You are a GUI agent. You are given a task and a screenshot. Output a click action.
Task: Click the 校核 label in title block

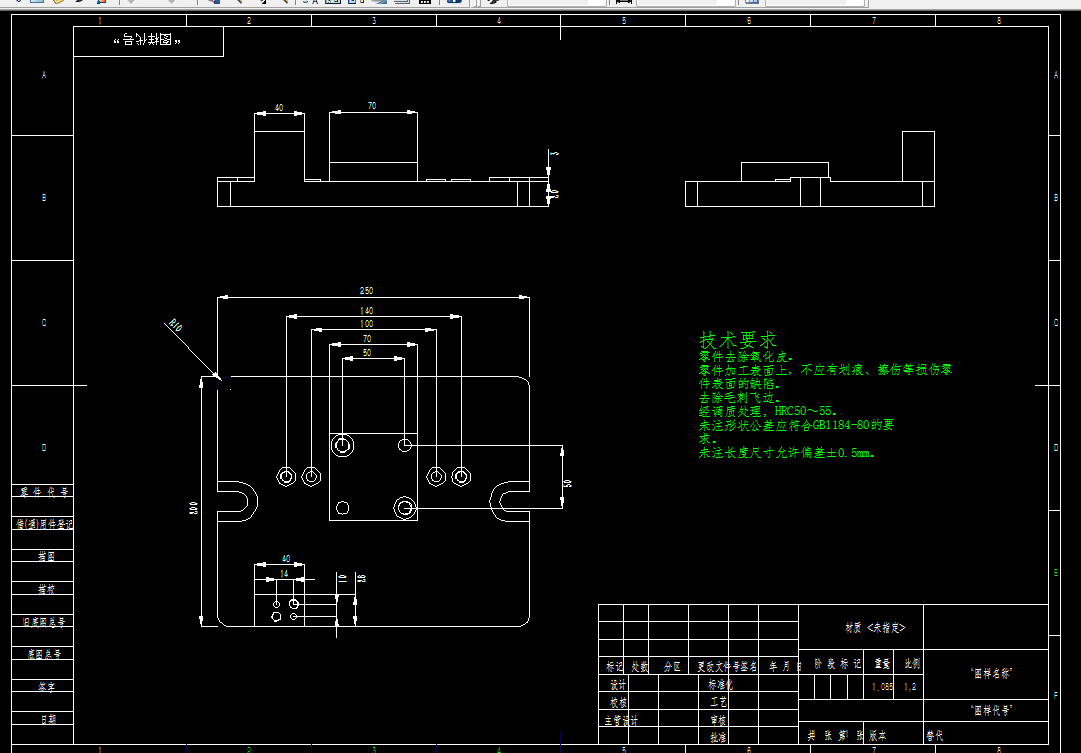pyautogui.click(x=618, y=703)
